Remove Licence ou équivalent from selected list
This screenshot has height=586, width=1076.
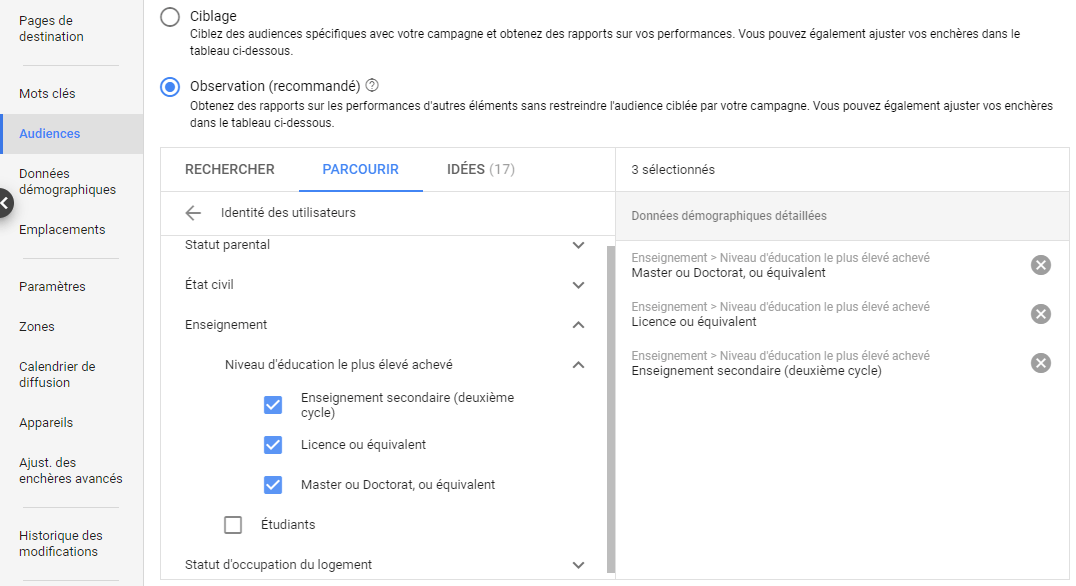1040,314
